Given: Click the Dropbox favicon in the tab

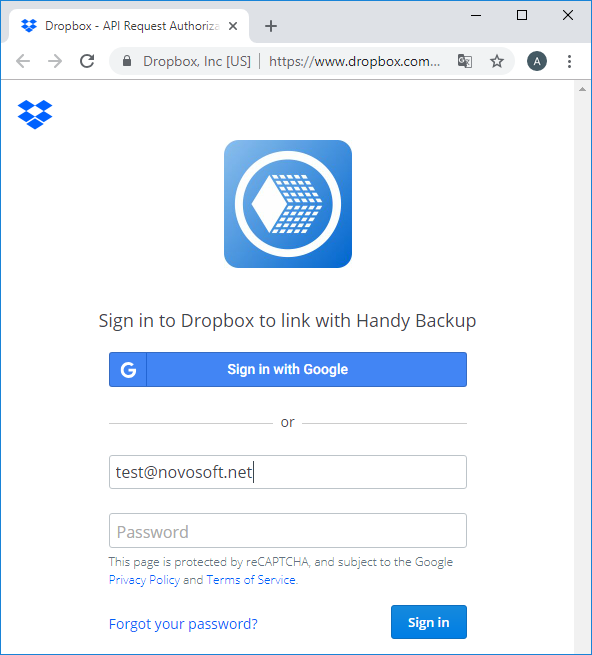Looking at the screenshot, I should click(x=29, y=26).
